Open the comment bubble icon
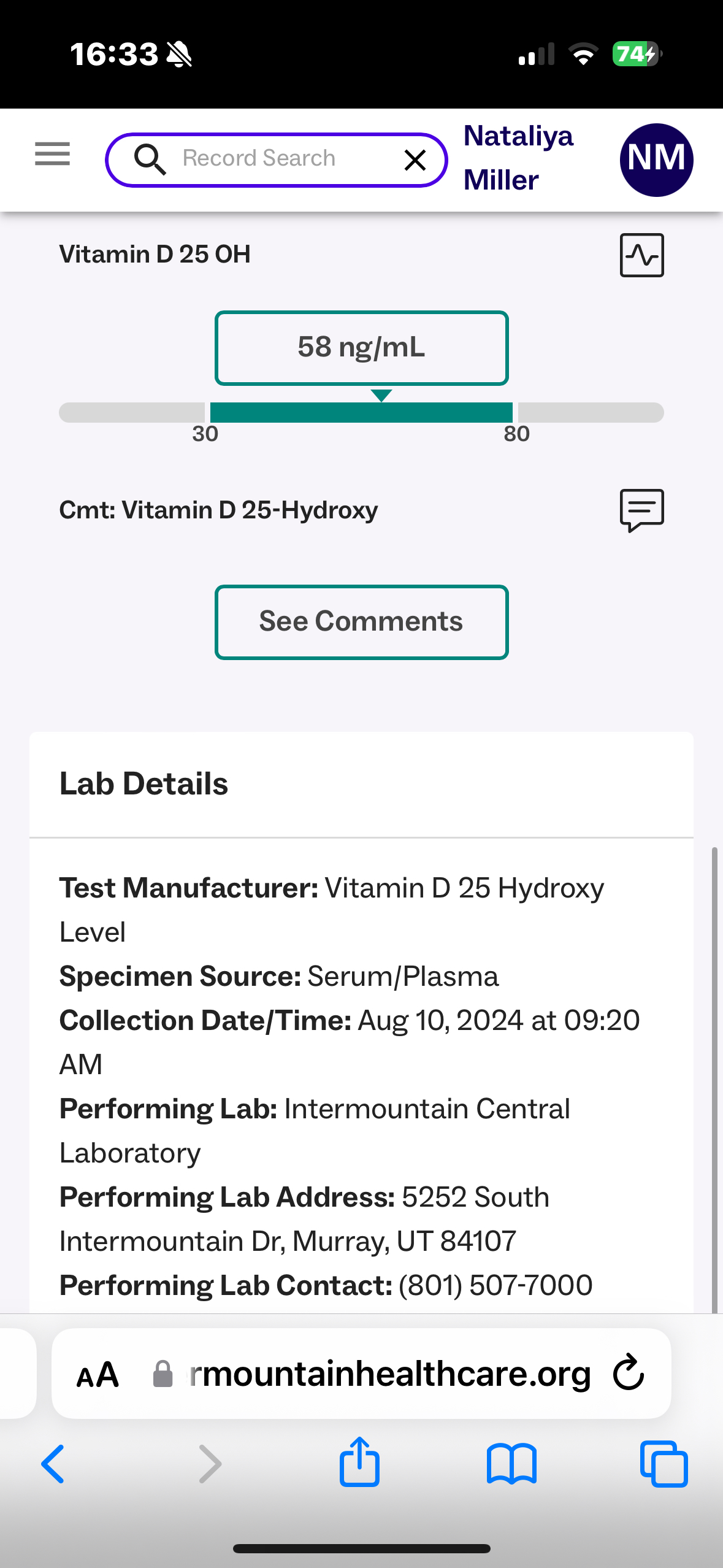This screenshot has width=723, height=1568. 641,510
